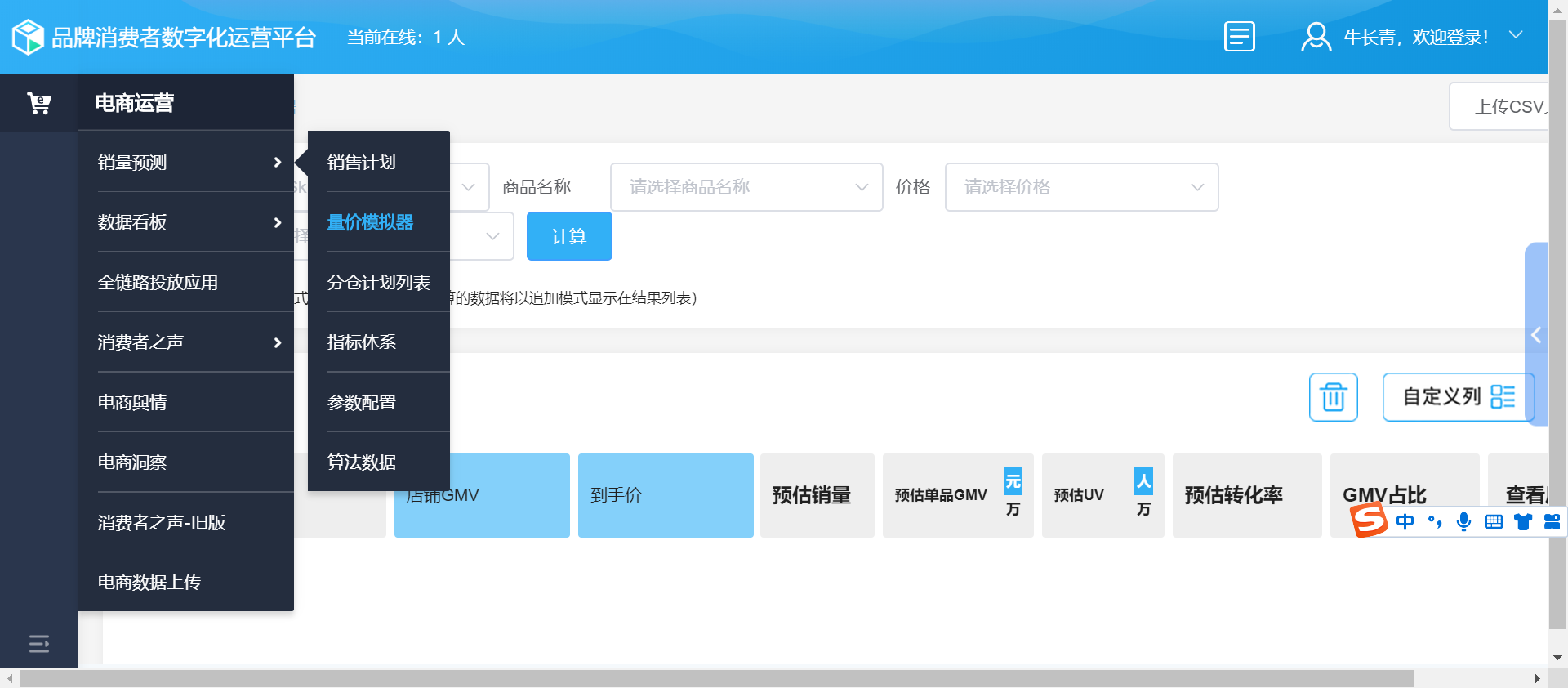Click the 预估销量 column header
This screenshot has width=1568, height=688.
click(x=817, y=495)
